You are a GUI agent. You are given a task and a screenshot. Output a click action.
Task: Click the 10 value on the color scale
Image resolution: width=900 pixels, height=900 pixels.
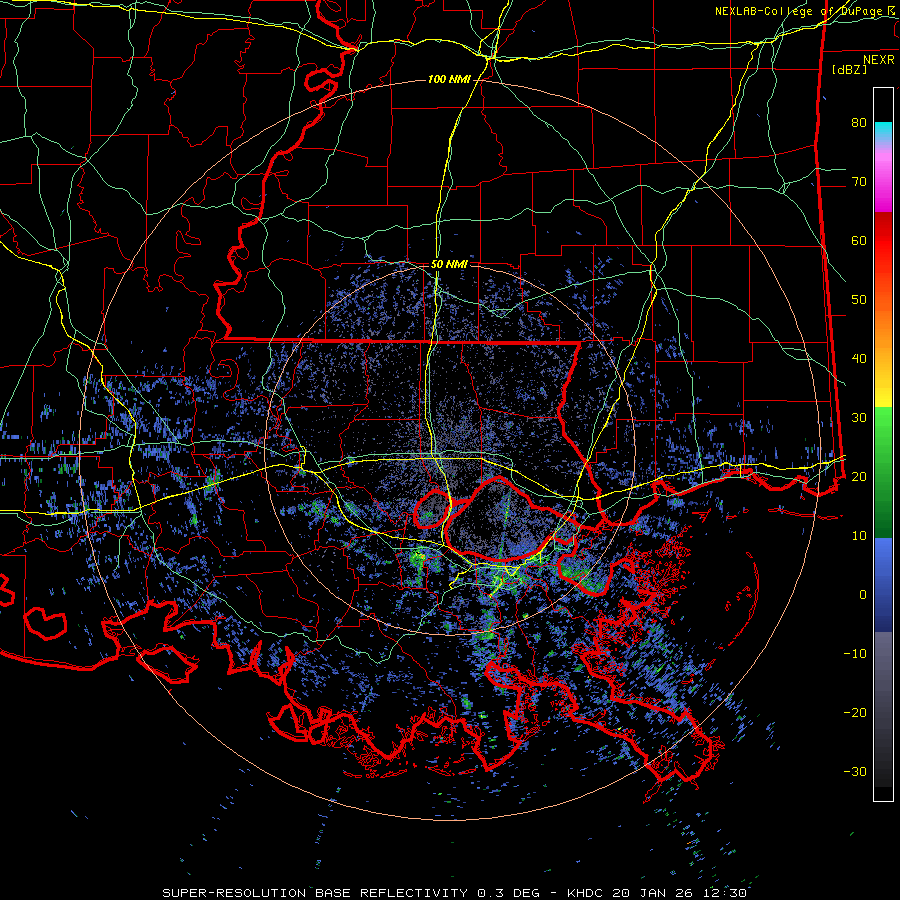[x=859, y=536]
